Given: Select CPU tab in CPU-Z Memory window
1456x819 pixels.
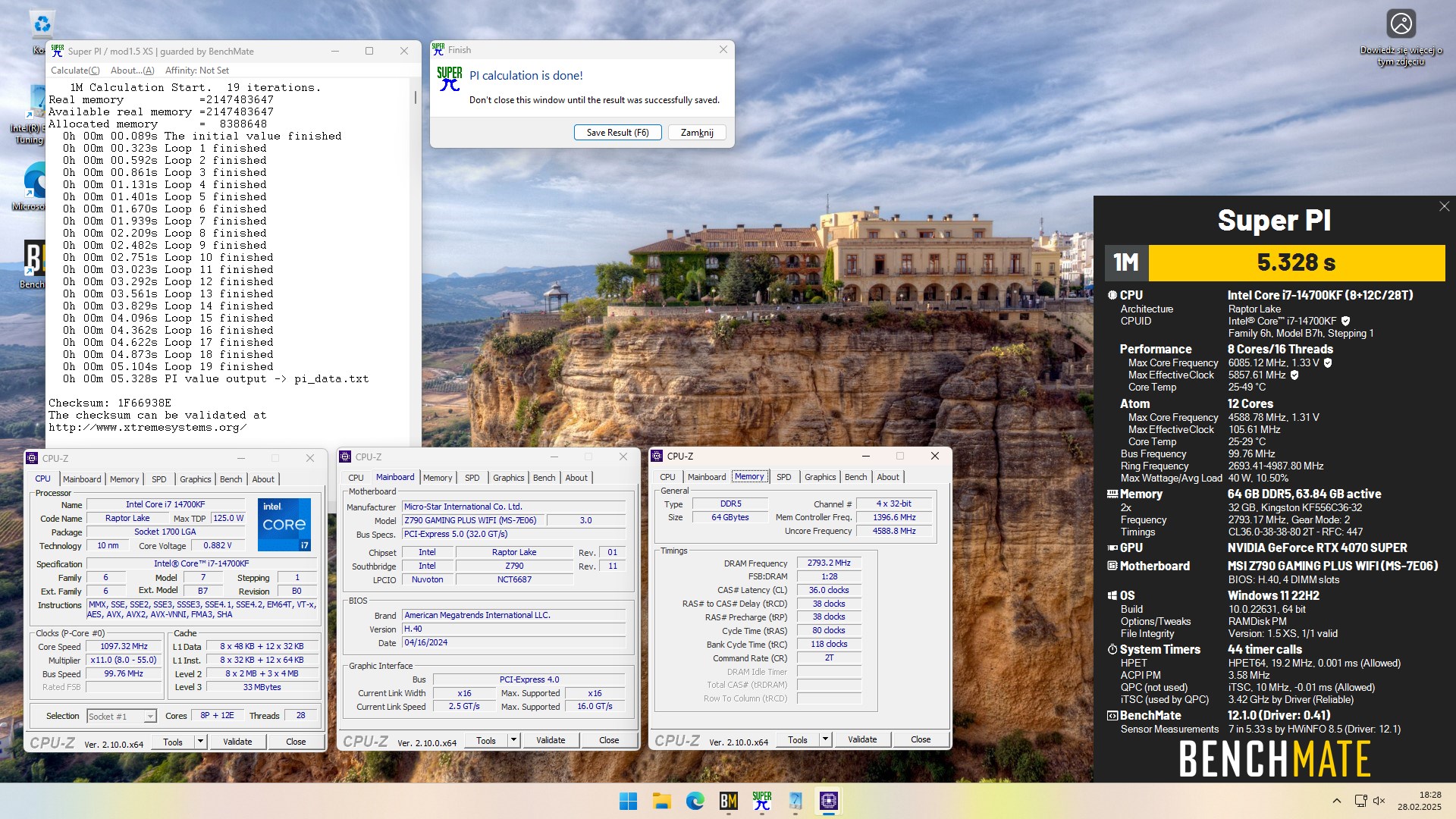Looking at the screenshot, I should click(667, 477).
